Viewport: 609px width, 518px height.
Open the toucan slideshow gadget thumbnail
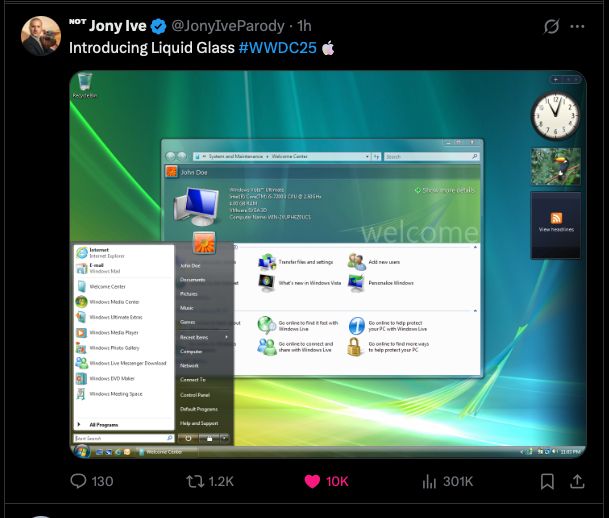click(556, 166)
